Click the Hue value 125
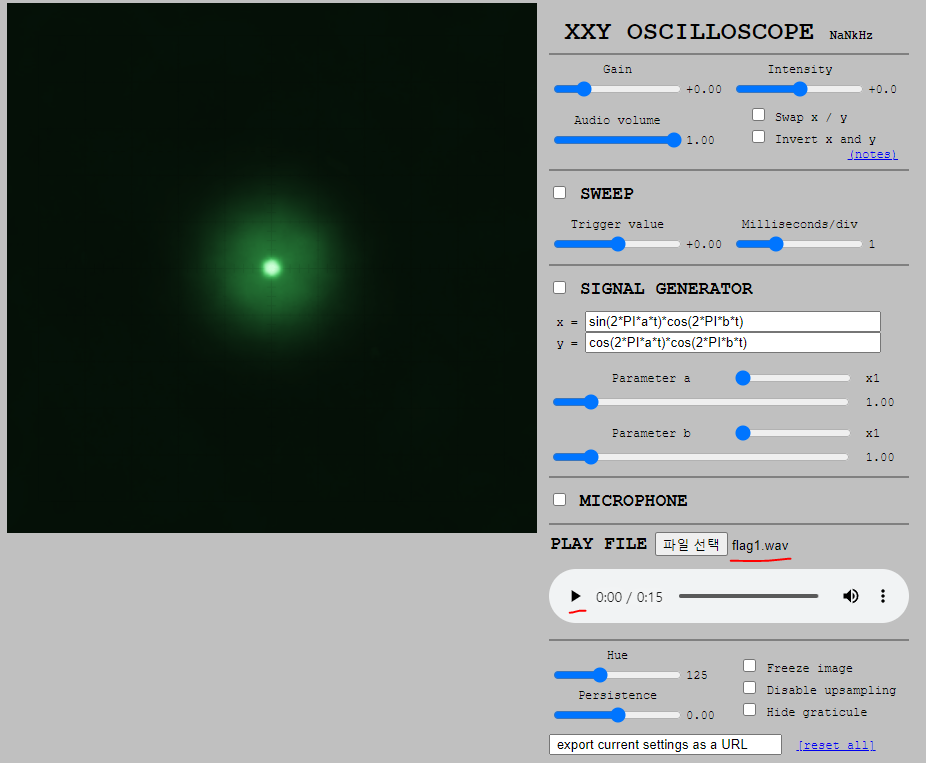This screenshot has height=763, width=926. 697,675
